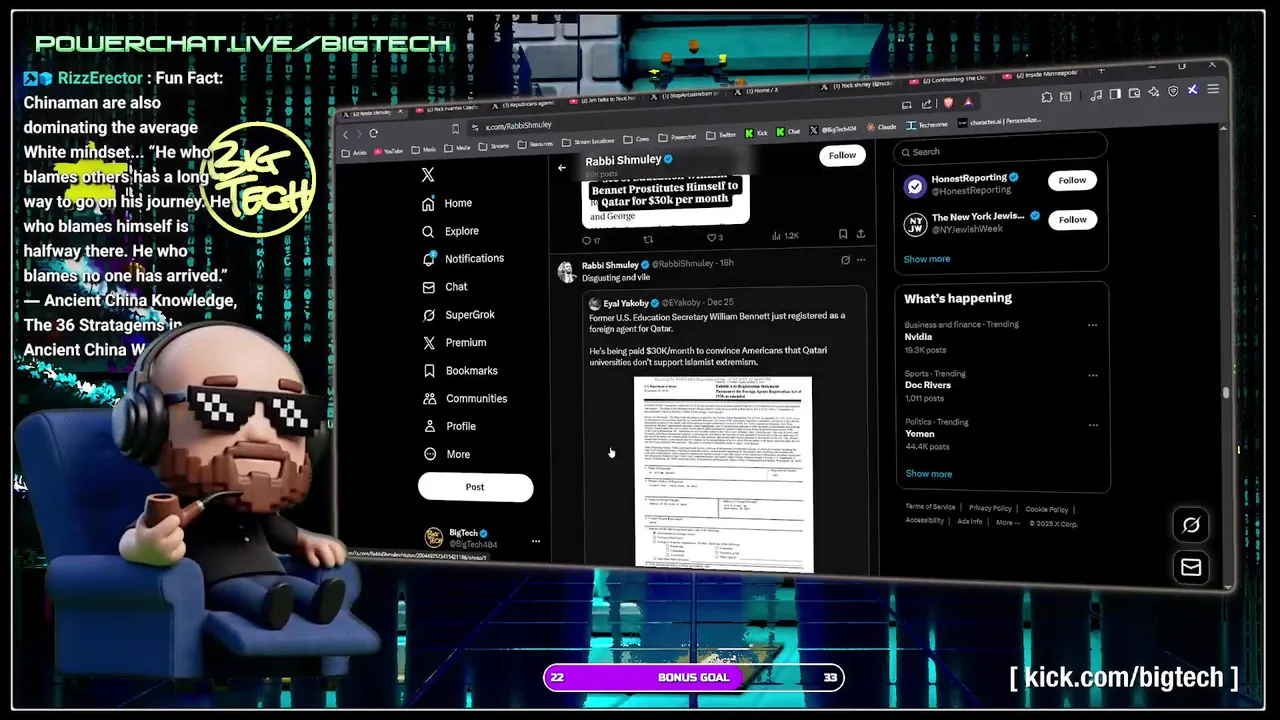Image resolution: width=1280 pixels, height=720 pixels.
Task: Open Bookmarks in X sidebar
Action: tap(460, 370)
